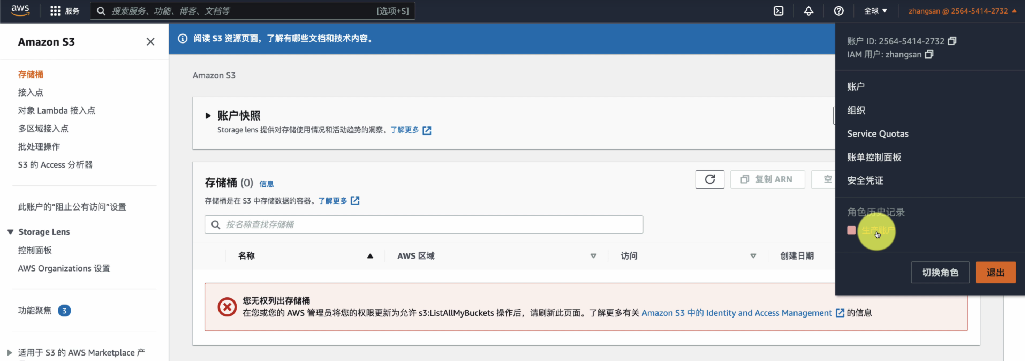Click the orange 退出 button

click(996, 273)
